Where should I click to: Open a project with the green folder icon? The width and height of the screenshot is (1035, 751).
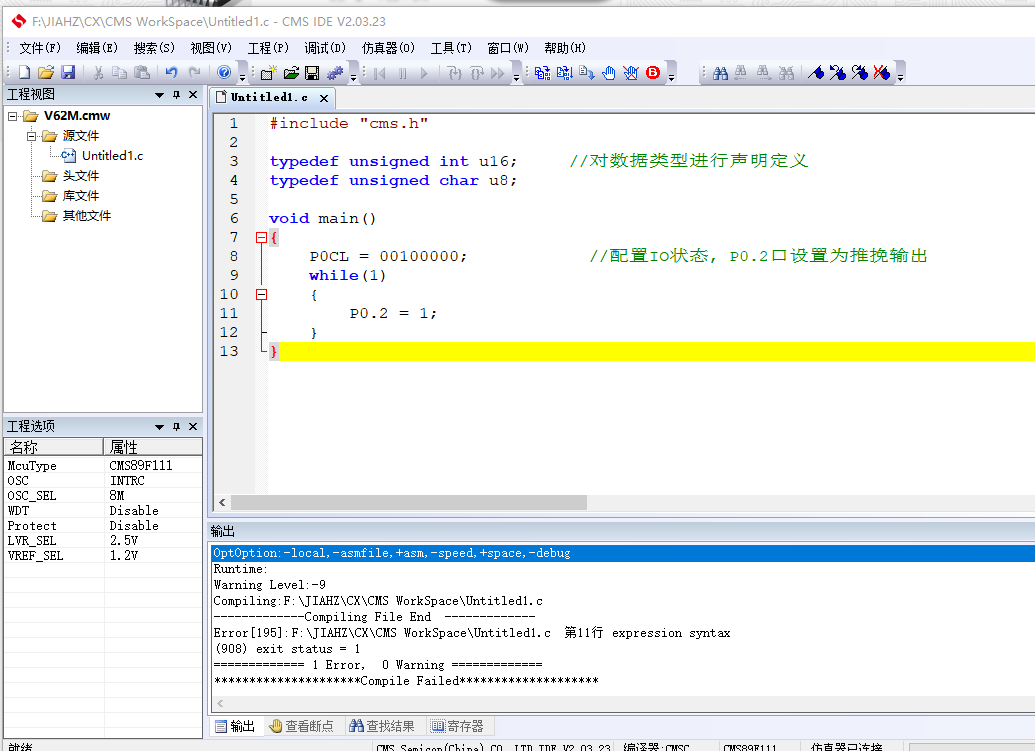[291, 73]
